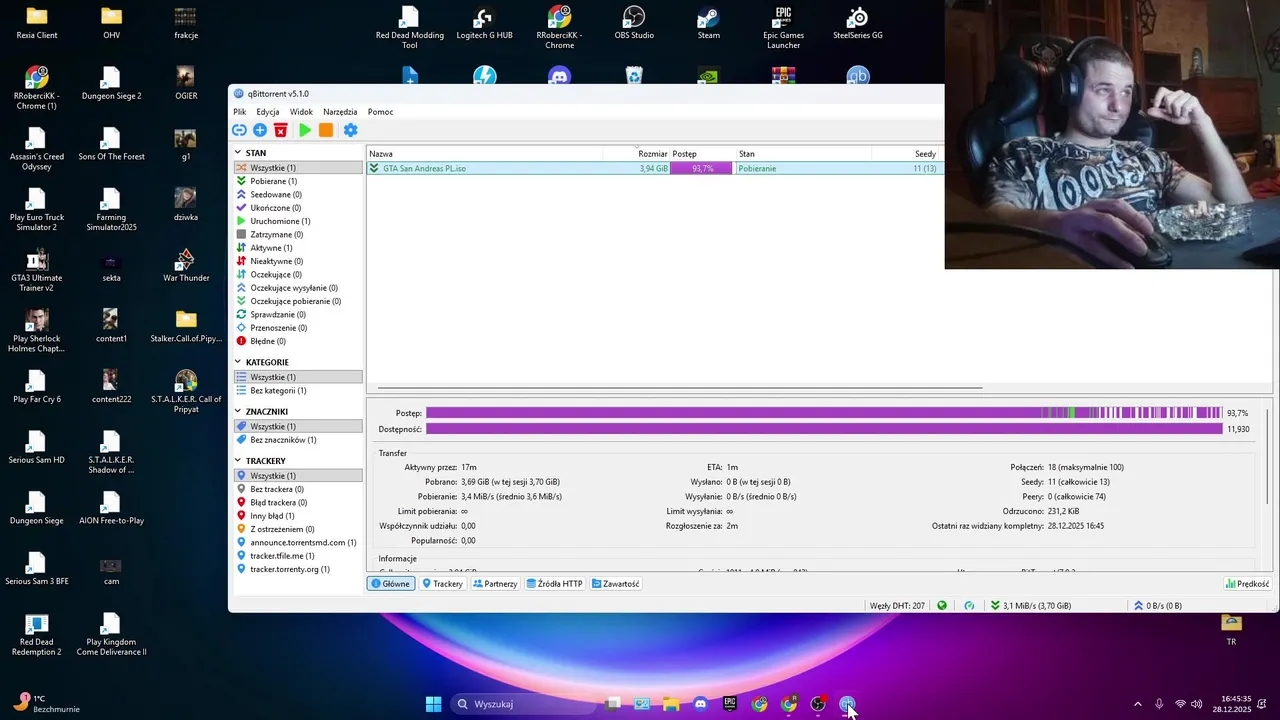
Task: Filter by Ukończone (0) status
Action: pos(298,208)
